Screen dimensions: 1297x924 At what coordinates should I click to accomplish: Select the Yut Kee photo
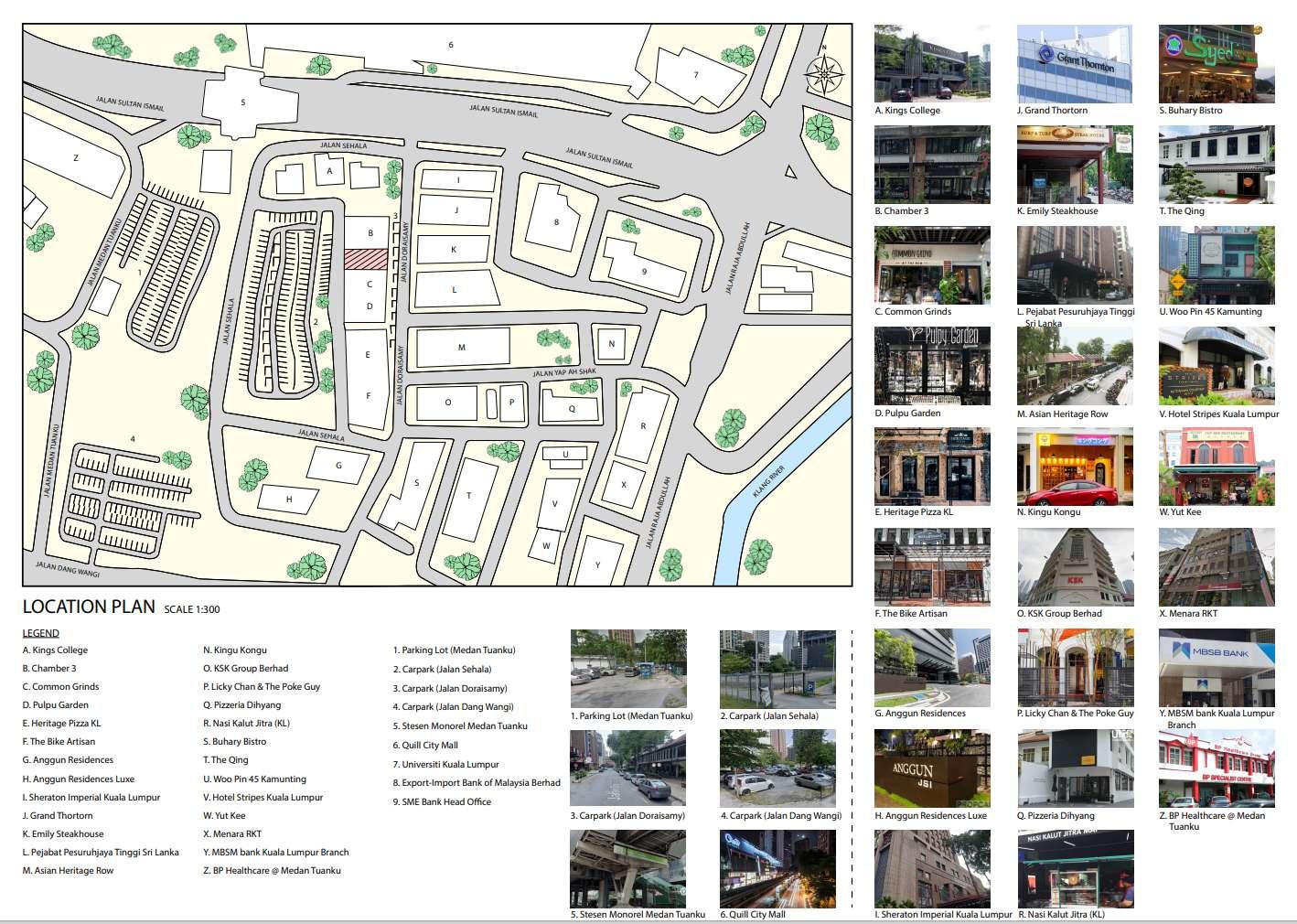tap(1217, 467)
